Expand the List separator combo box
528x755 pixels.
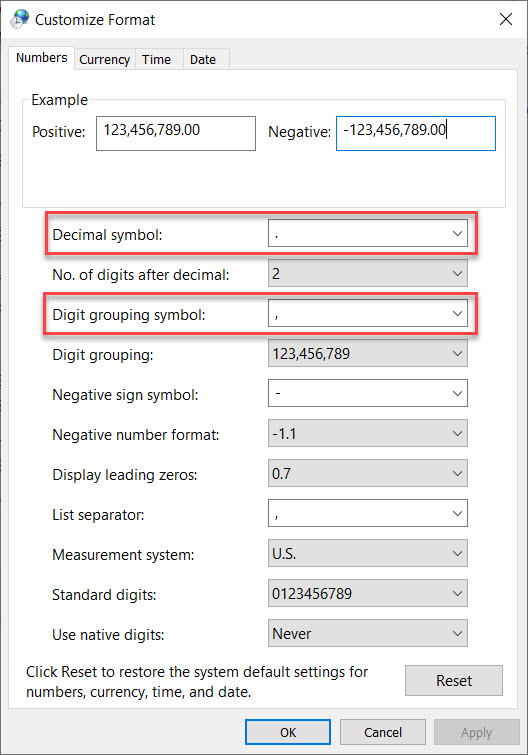coord(368,513)
